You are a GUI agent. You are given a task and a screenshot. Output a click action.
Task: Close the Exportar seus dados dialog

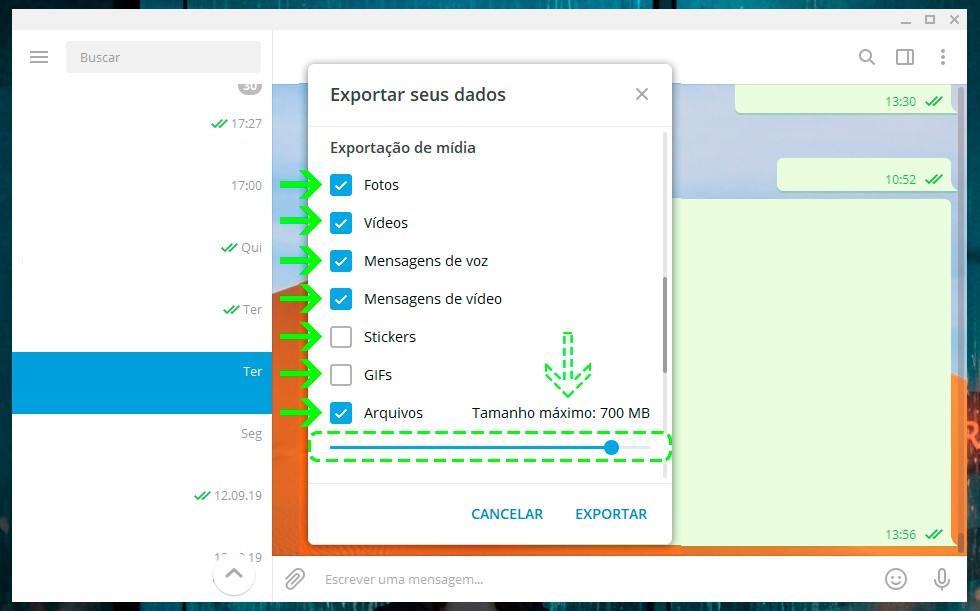642,94
